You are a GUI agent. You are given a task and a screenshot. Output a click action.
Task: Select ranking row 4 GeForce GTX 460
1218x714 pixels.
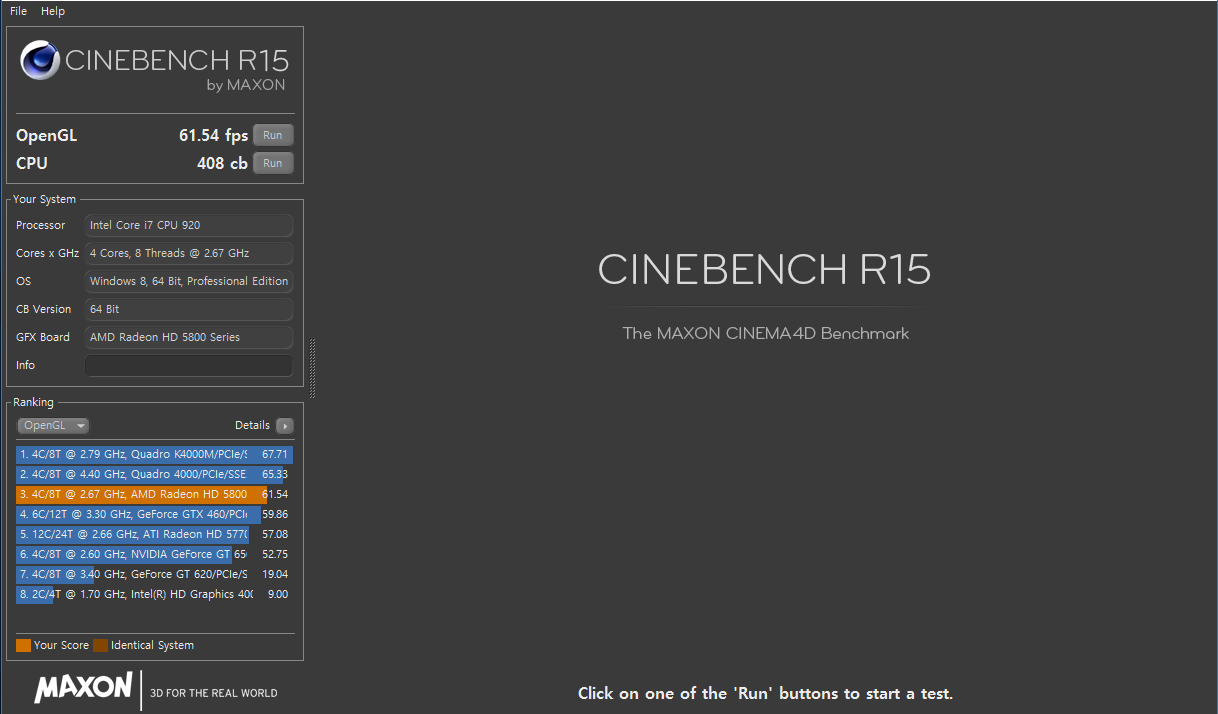coord(155,514)
